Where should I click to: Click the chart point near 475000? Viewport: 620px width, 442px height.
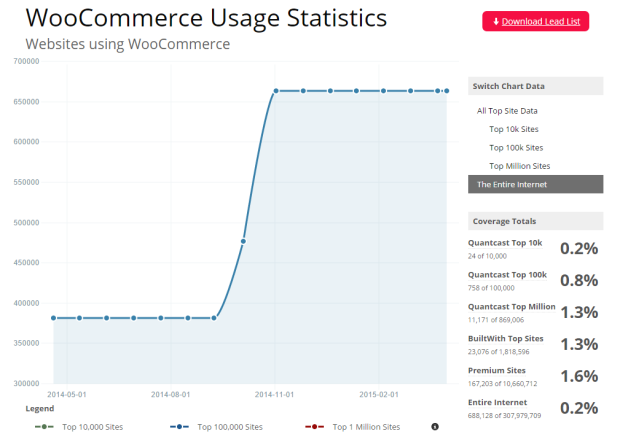pyautogui.click(x=243, y=241)
